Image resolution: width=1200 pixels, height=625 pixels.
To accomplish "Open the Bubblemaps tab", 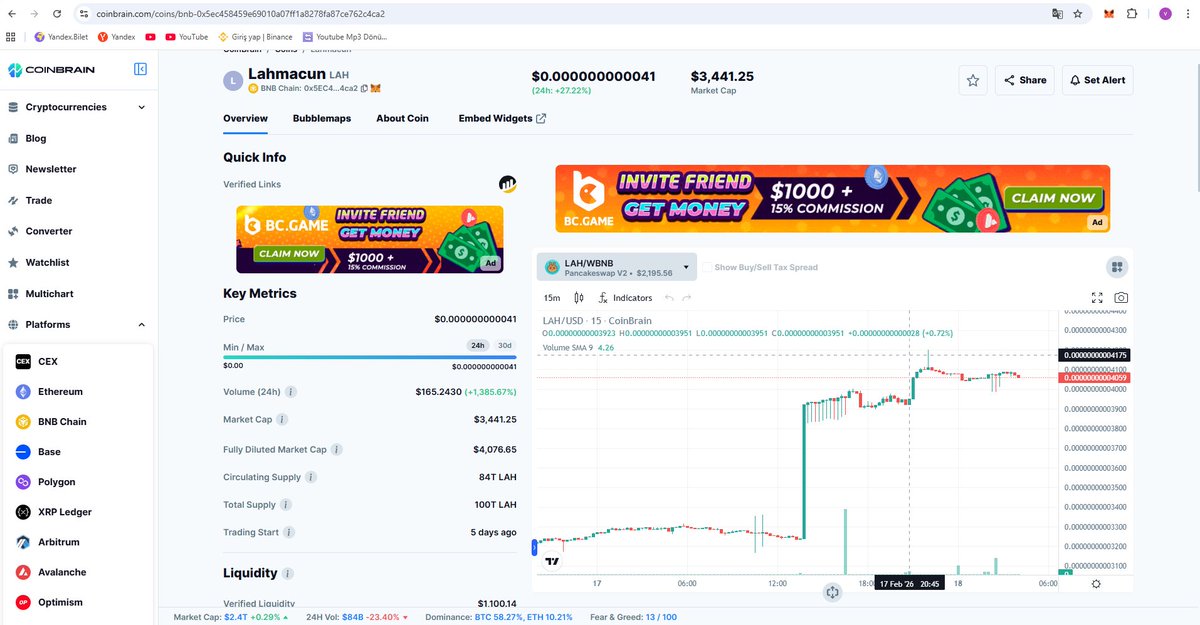I will coord(322,118).
